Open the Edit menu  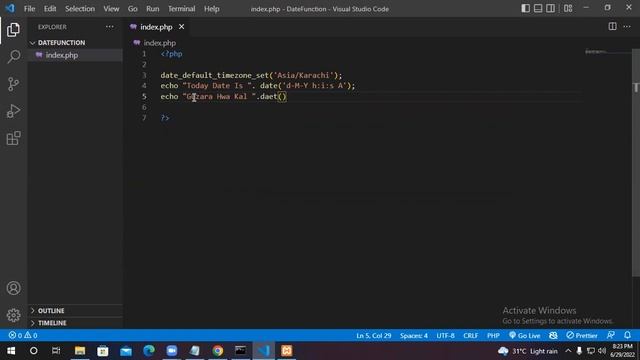50,9
